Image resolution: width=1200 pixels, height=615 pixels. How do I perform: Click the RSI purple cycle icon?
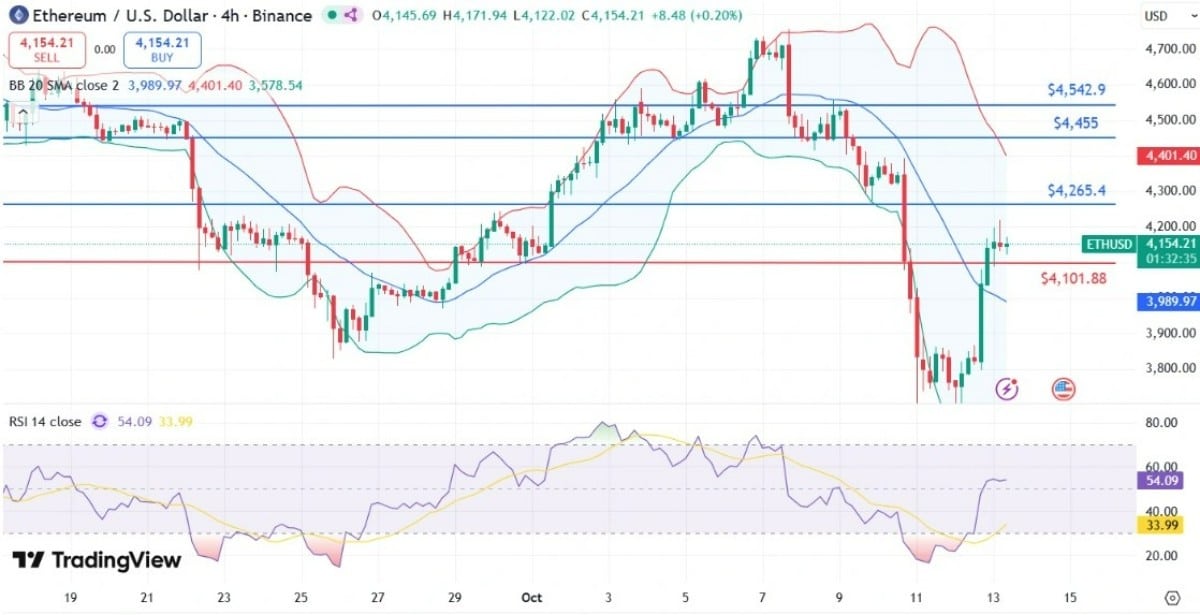(99, 422)
